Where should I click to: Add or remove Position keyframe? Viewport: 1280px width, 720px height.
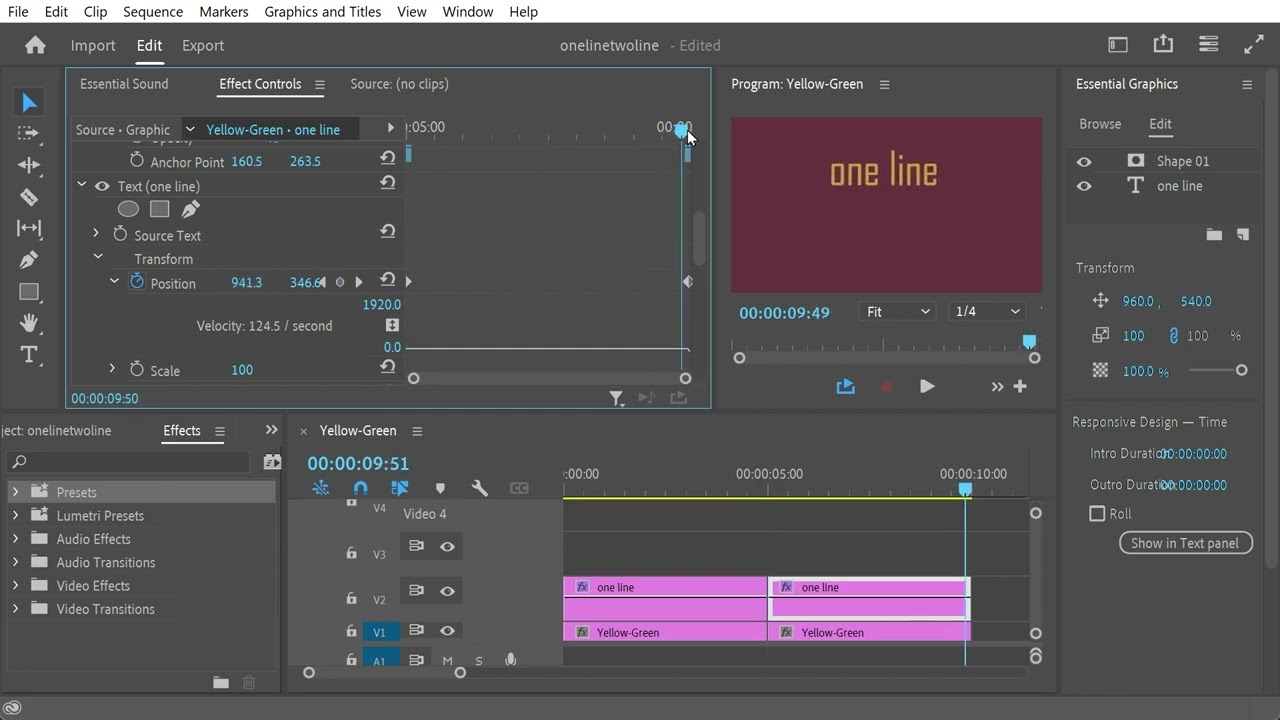pyautogui.click(x=340, y=283)
